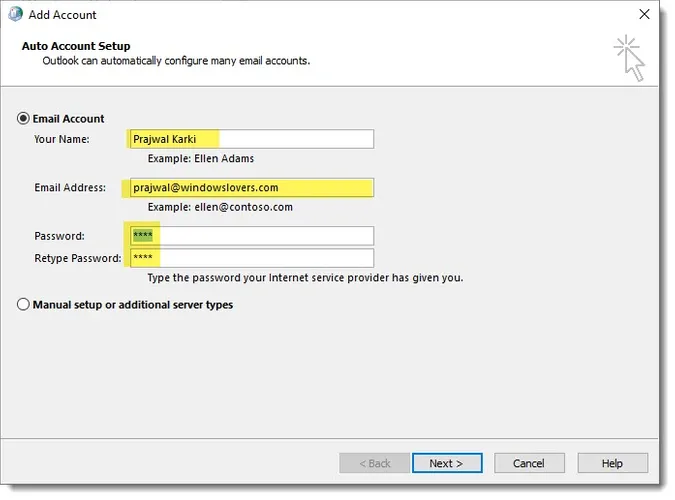Close the Add Account dialog
This screenshot has height=500, width=675.
coord(644,14)
